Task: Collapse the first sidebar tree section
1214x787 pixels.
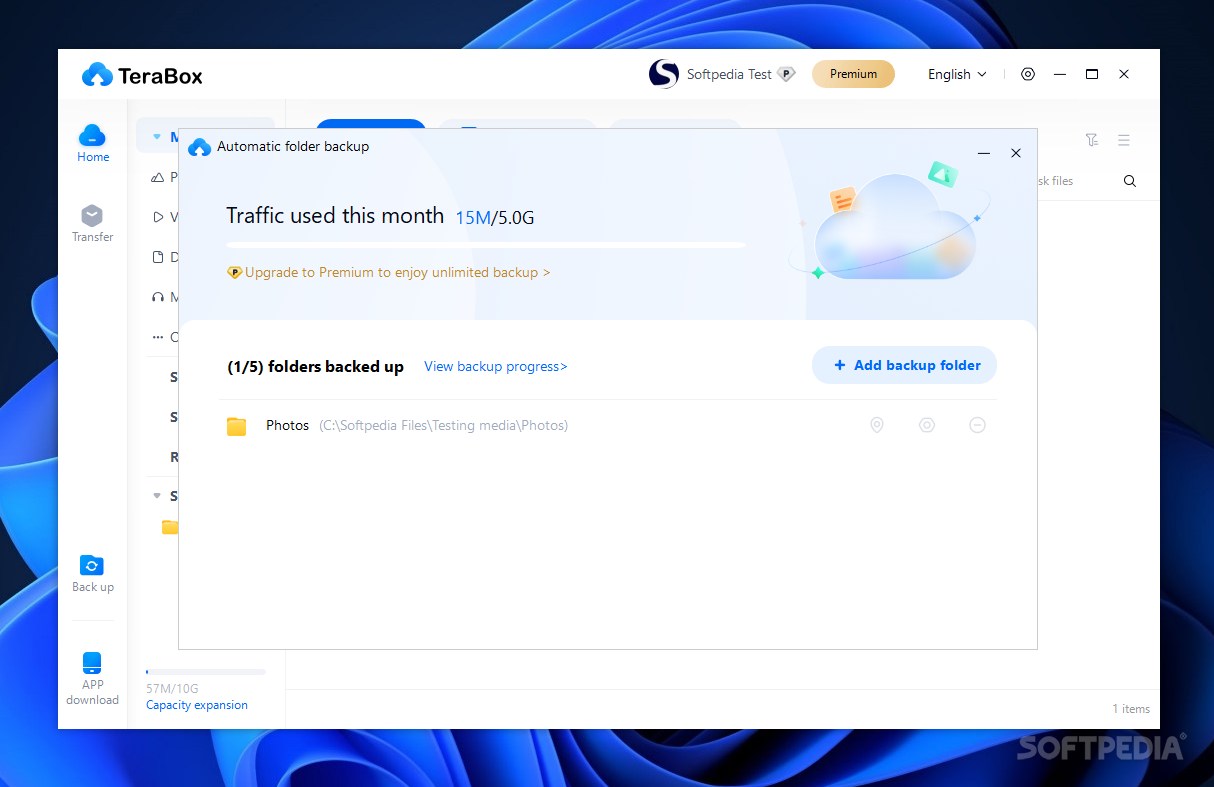Action: [156, 137]
